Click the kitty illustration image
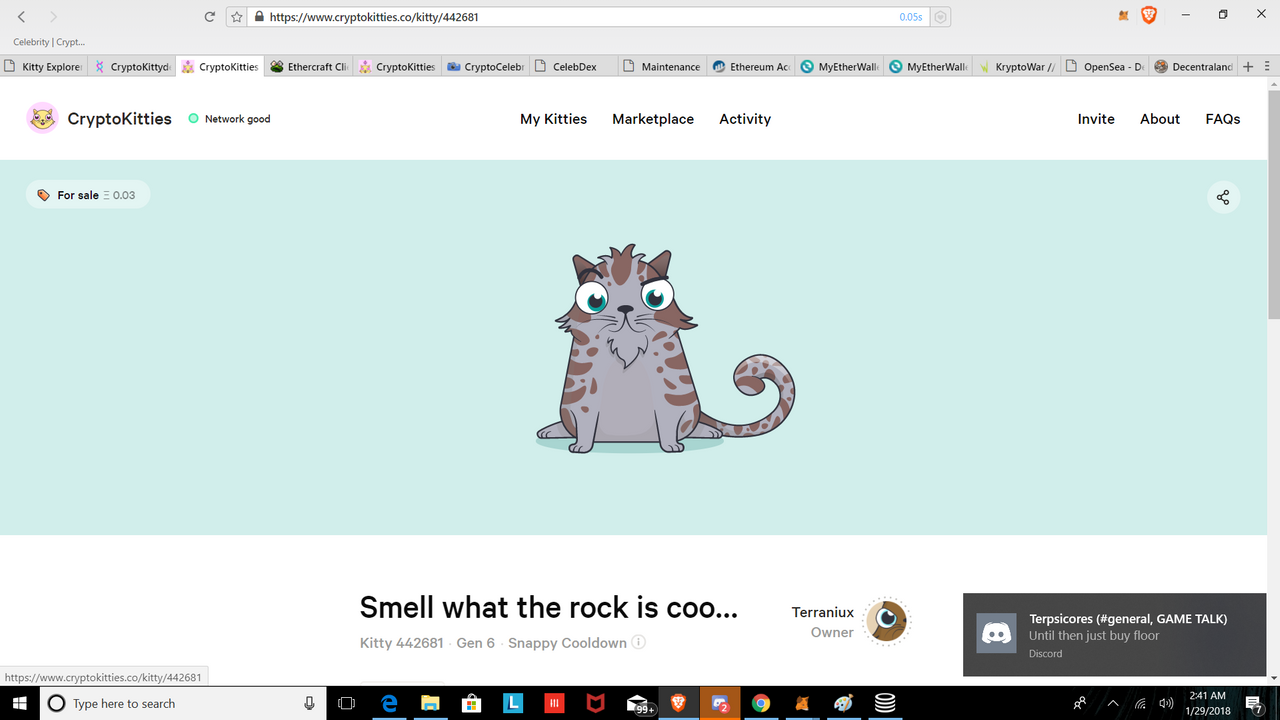The height and width of the screenshot is (720, 1280). point(664,349)
